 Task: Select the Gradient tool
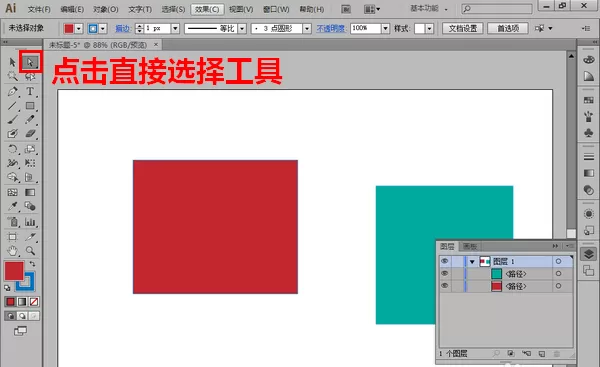(x=30, y=192)
